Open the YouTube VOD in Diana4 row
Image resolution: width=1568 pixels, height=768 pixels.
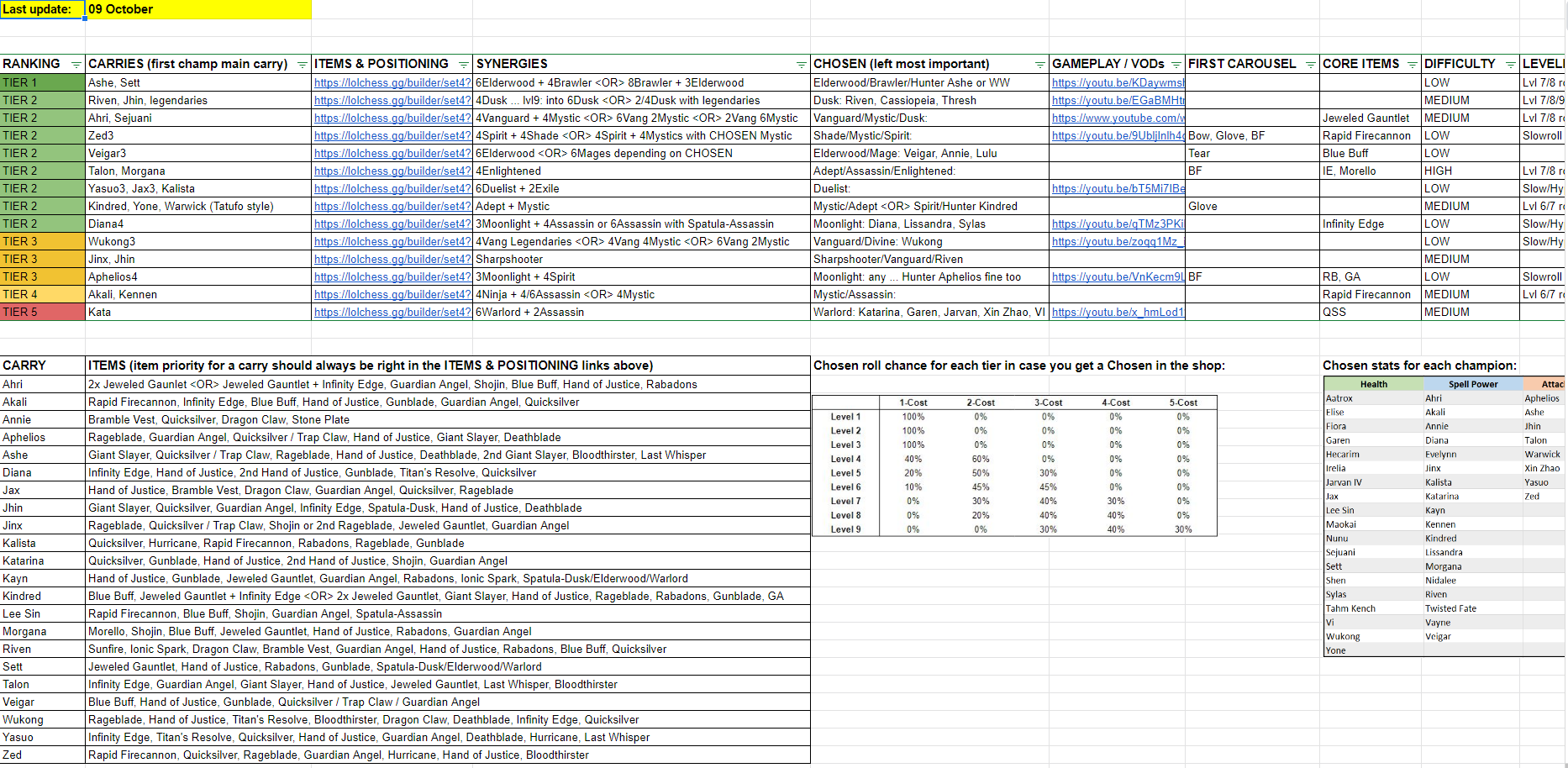(1118, 224)
